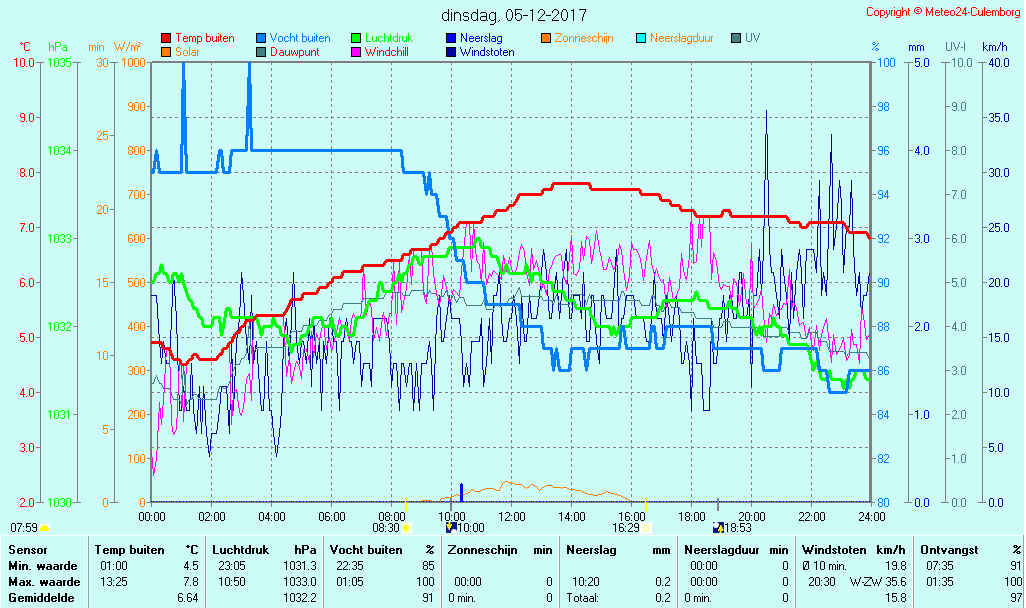The height and width of the screenshot is (608, 1026).
Task: Click the orange Solar legend square
Action: tap(166, 52)
